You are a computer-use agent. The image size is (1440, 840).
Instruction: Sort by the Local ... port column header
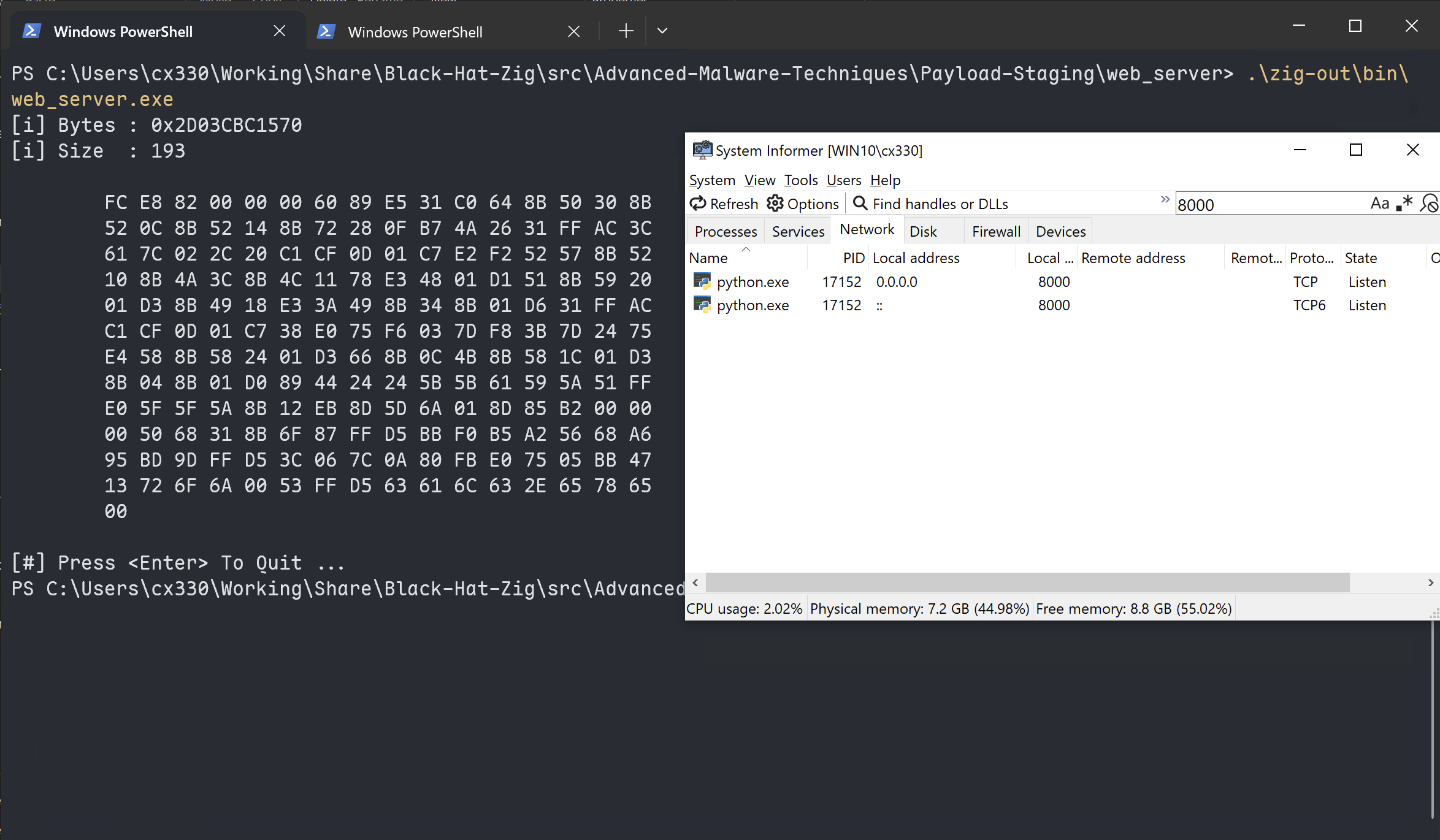[1047, 258]
